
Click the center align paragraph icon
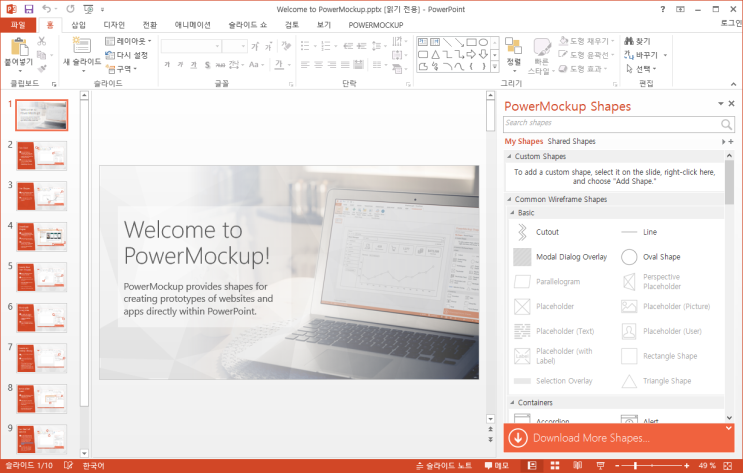point(318,64)
